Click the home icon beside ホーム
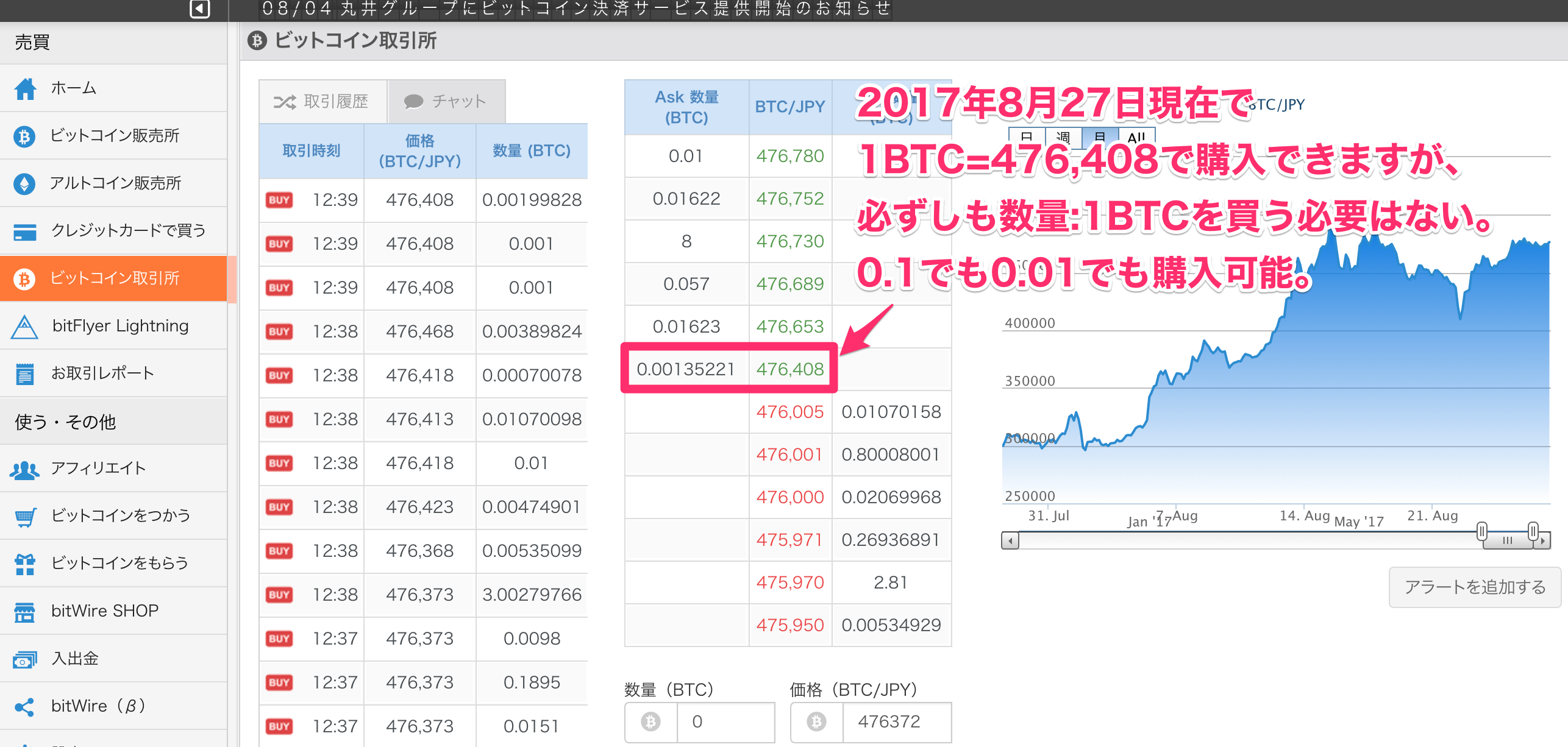Viewport: 1568px width, 747px height. 25,88
